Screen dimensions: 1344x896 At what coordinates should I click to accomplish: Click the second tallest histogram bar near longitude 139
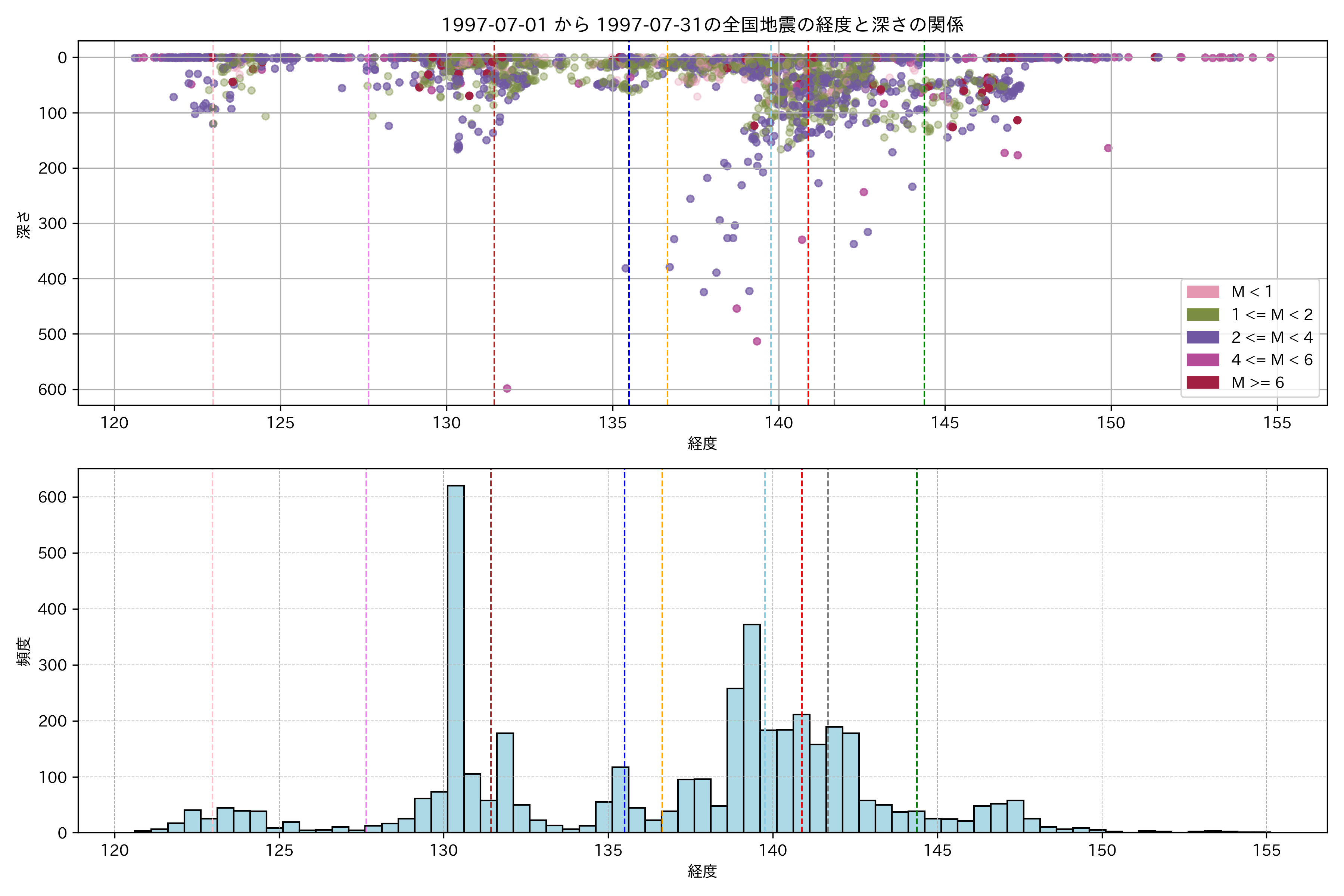(x=752, y=729)
